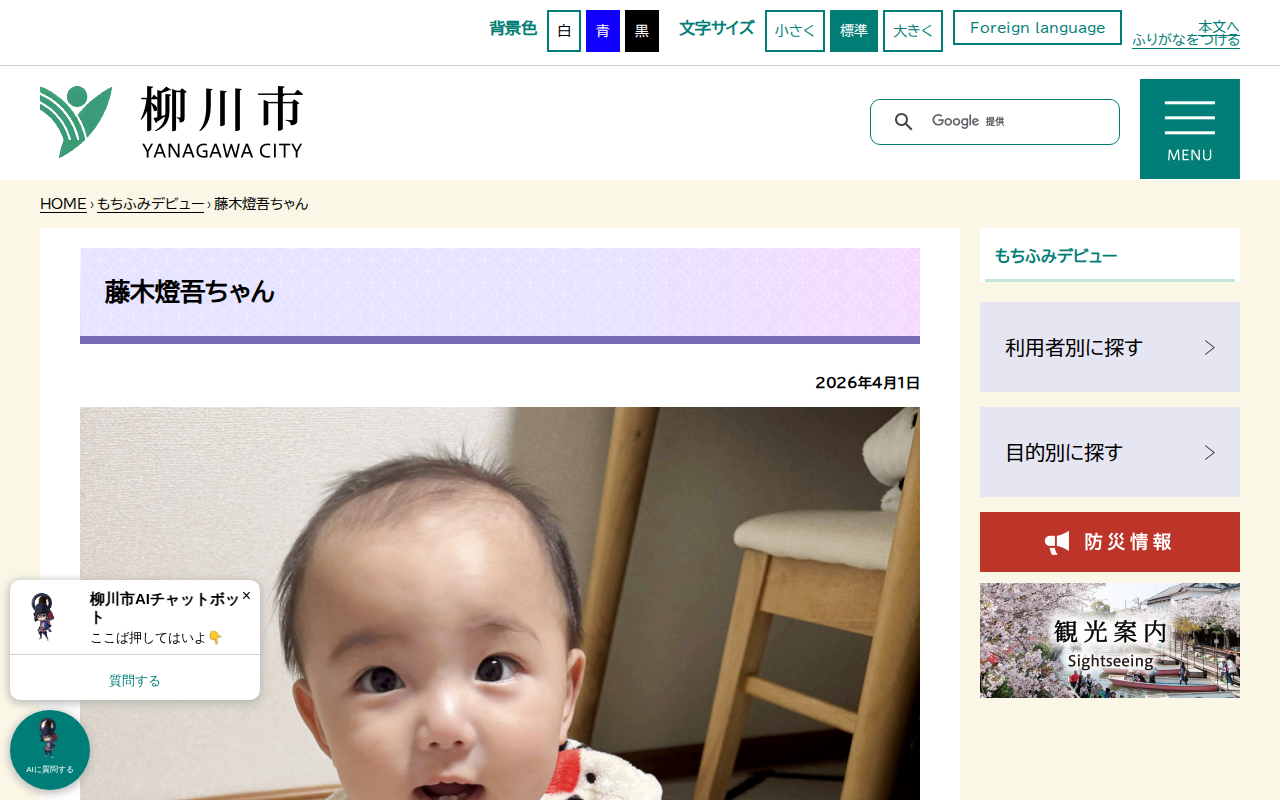Go to HOME breadcrumb link
The image size is (1280, 800).
tap(63, 204)
